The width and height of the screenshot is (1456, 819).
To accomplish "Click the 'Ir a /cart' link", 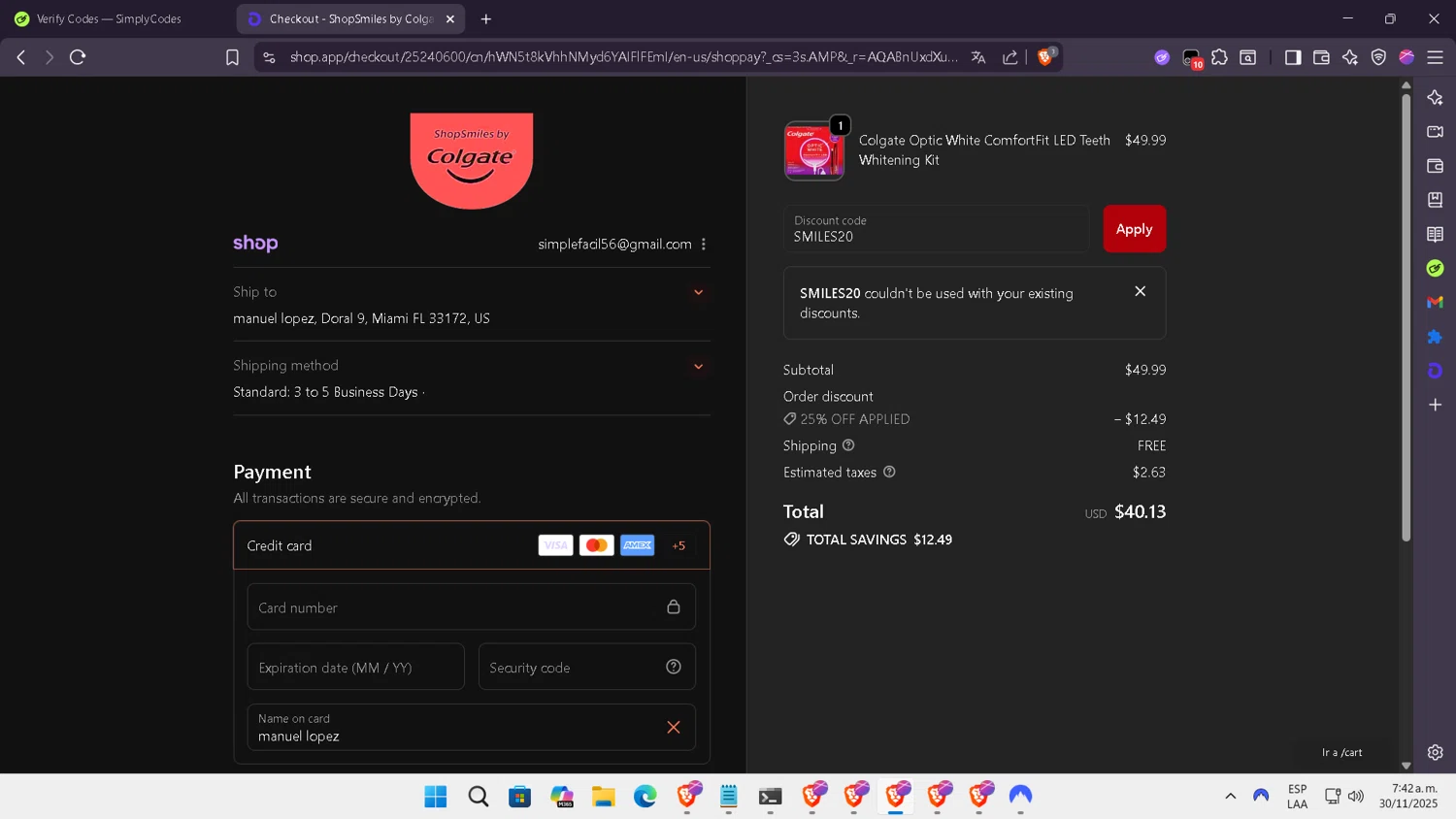I will coord(1341,752).
